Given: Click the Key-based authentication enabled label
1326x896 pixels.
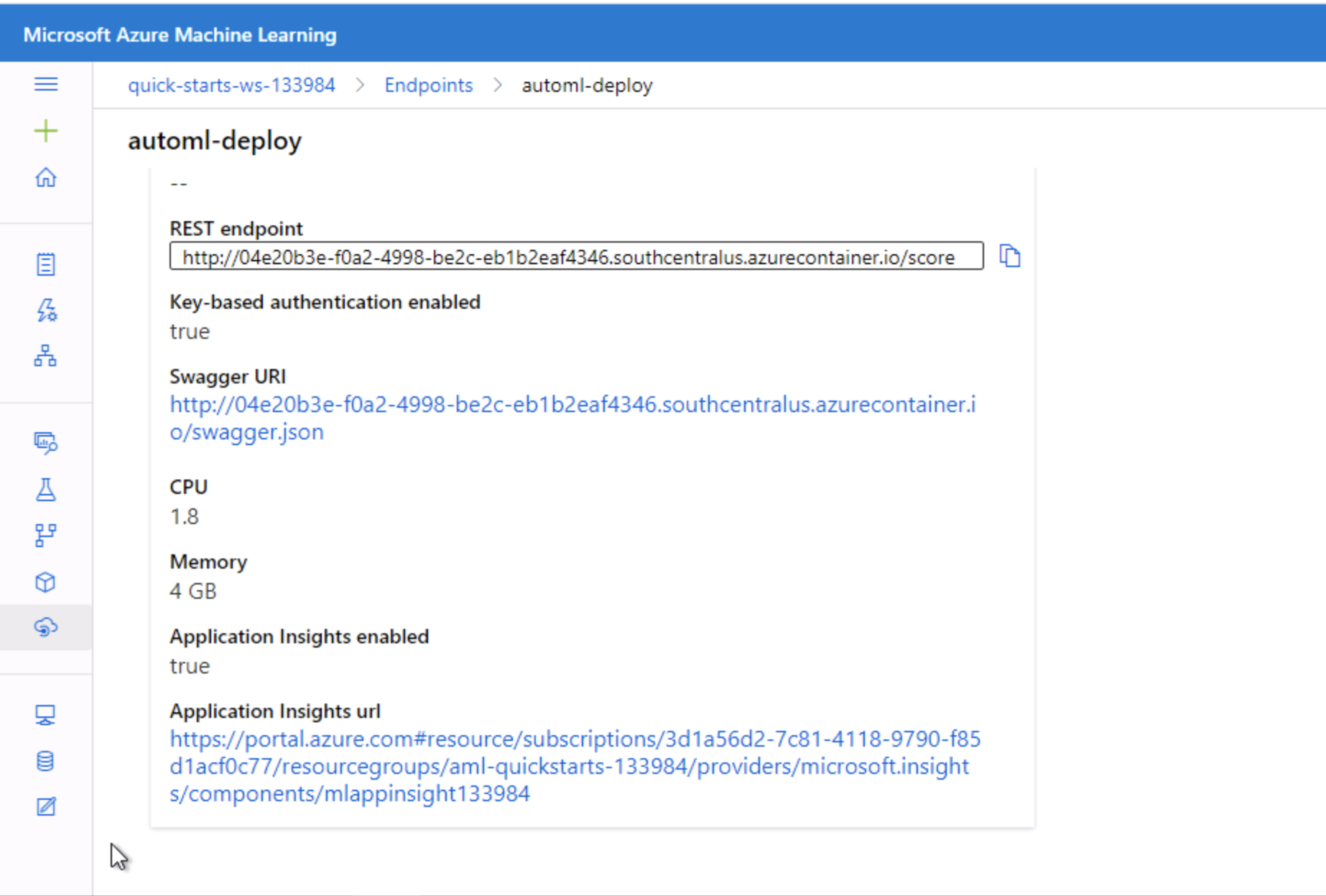Looking at the screenshot, I should (x=325, y=302).
